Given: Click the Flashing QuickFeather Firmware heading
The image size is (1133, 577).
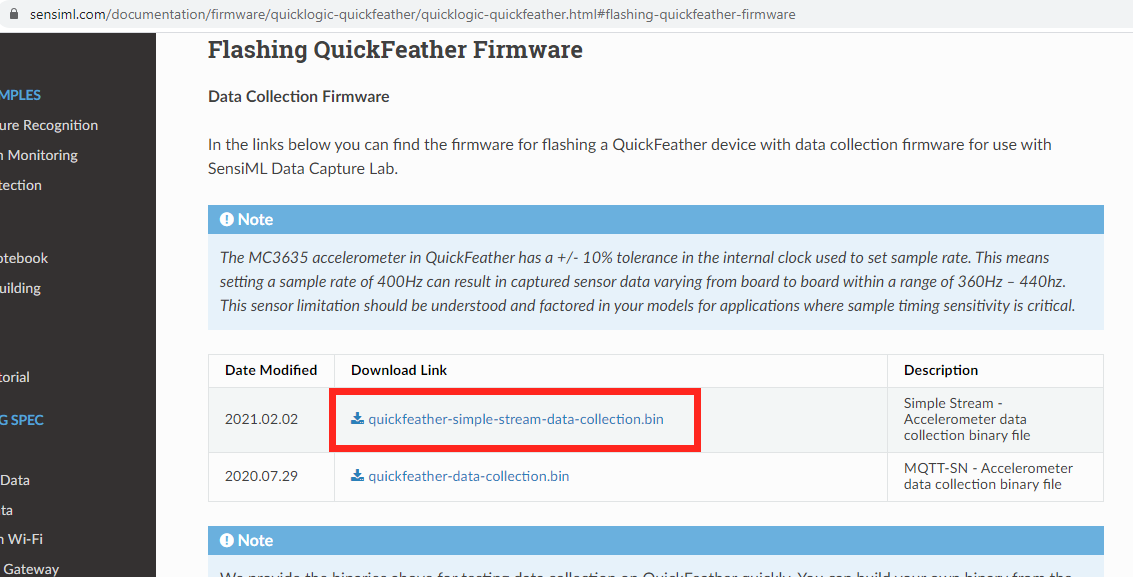Looking at the screenshot, I should [x=395, y=50].
